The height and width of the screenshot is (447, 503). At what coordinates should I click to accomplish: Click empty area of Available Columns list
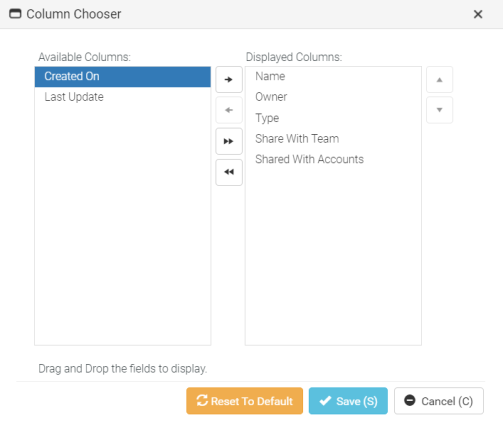pyautogui.click(x=123, y=227)
